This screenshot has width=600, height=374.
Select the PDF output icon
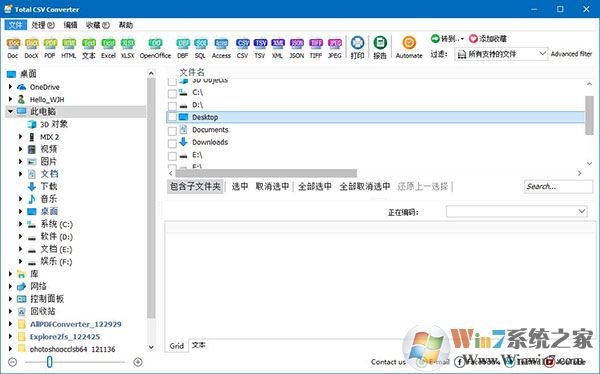[x=50, y=48]
